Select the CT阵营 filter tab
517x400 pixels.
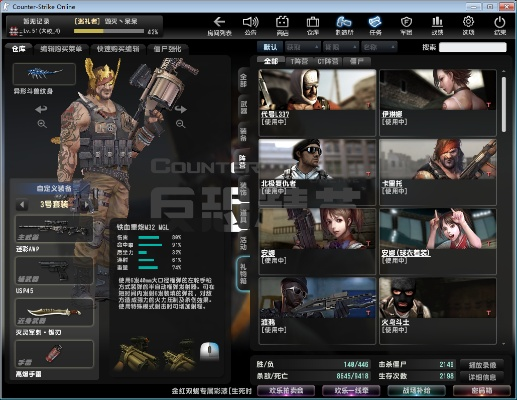327,61
